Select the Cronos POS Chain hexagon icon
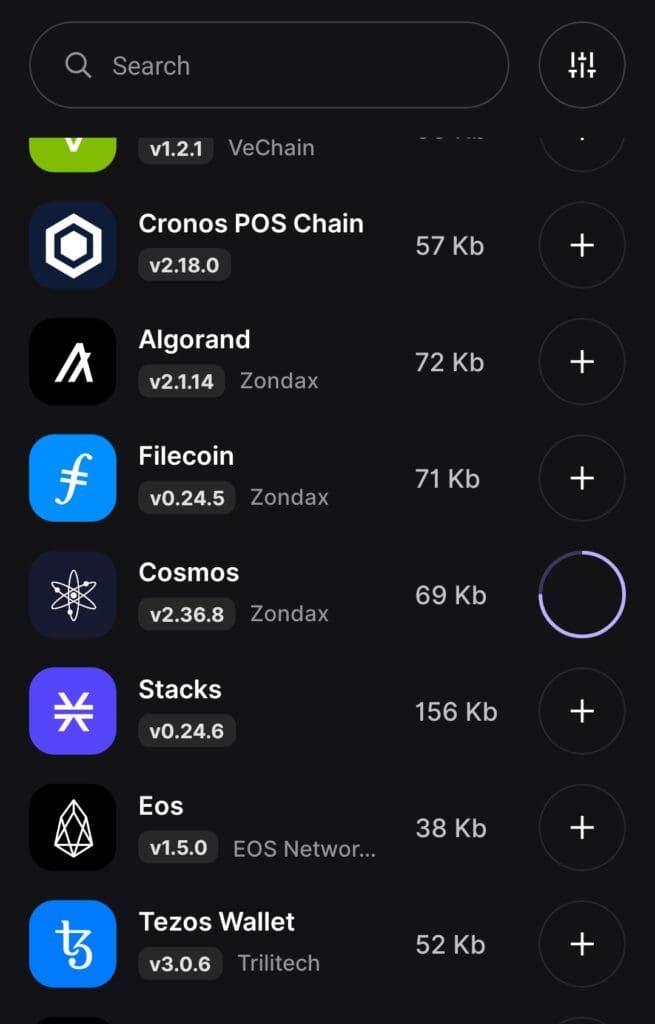The image size is (655, 1024). [73, 245]
